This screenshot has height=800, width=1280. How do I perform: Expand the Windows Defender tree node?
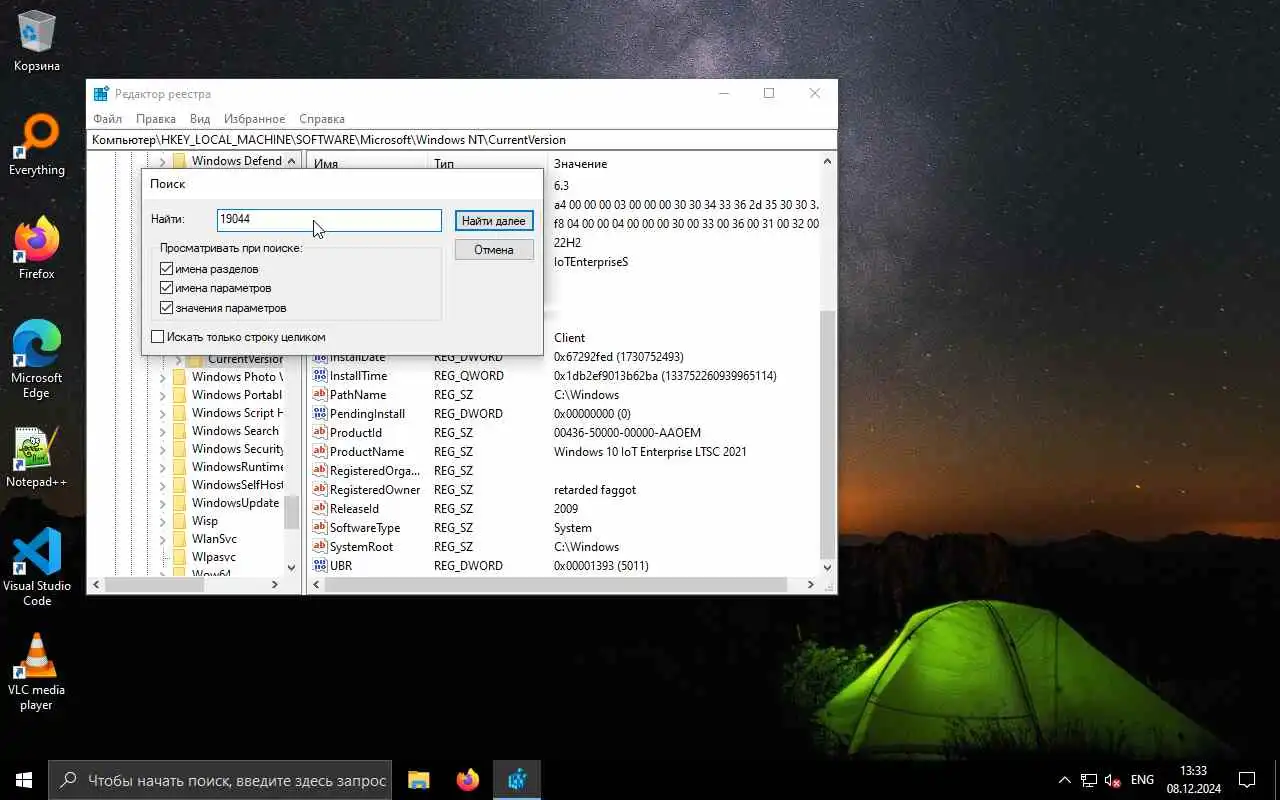coord(162,161)
